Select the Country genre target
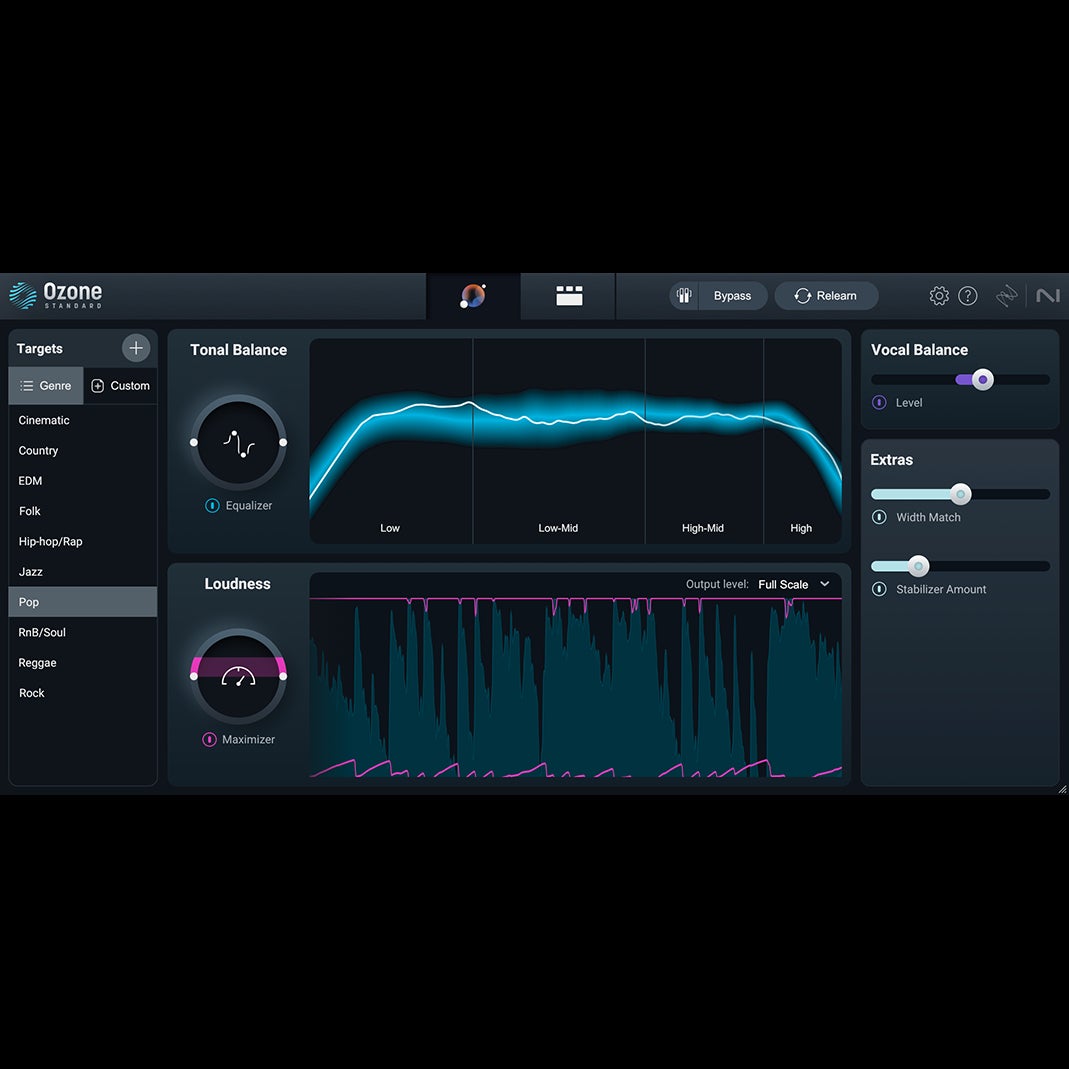Viewport: 1069px width, 1069px height. pos(82,451)
